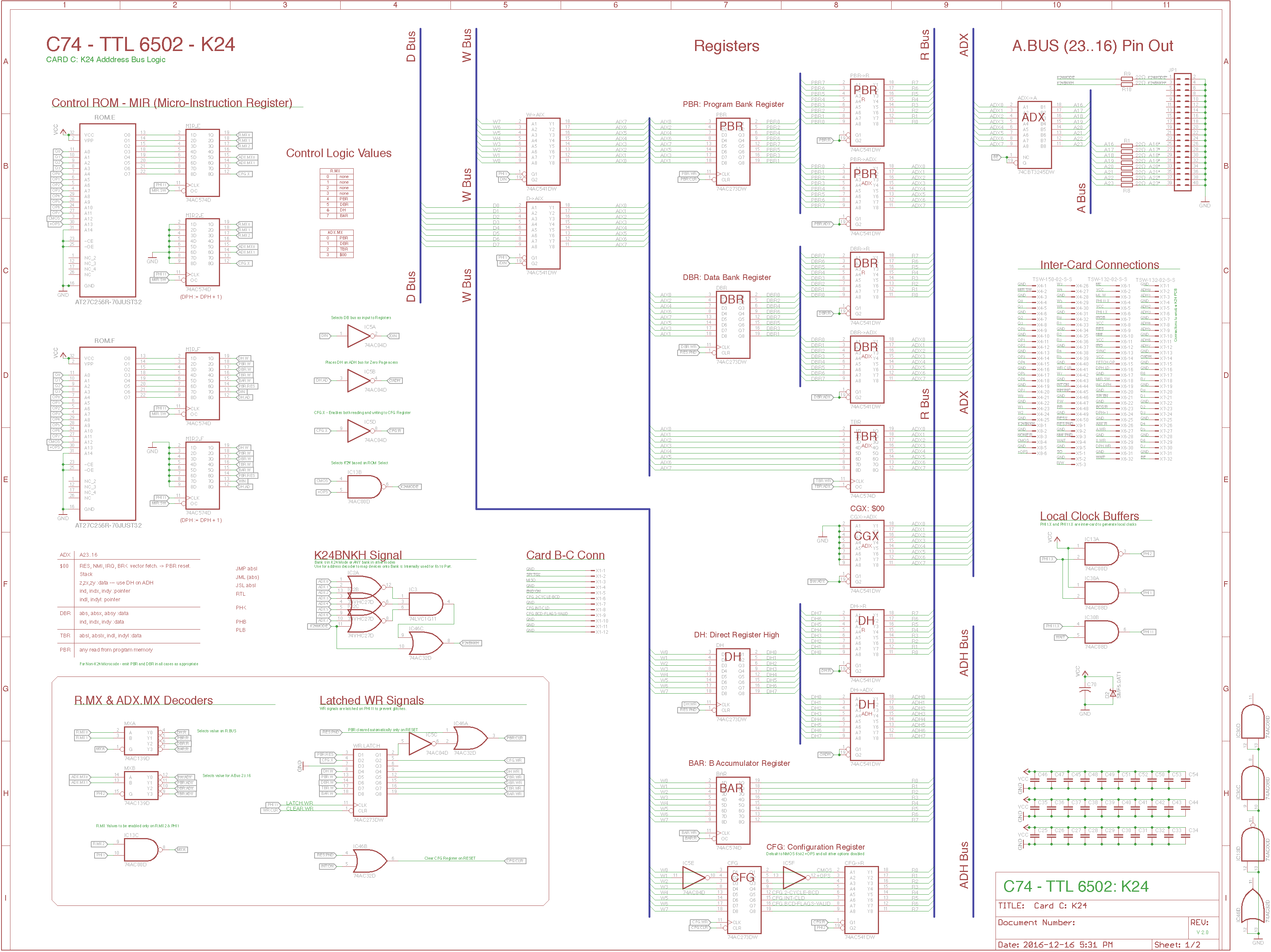1271x952 pixels.
Task: Select the ADX 74CBT3245DW chip
Action: 1034,135
